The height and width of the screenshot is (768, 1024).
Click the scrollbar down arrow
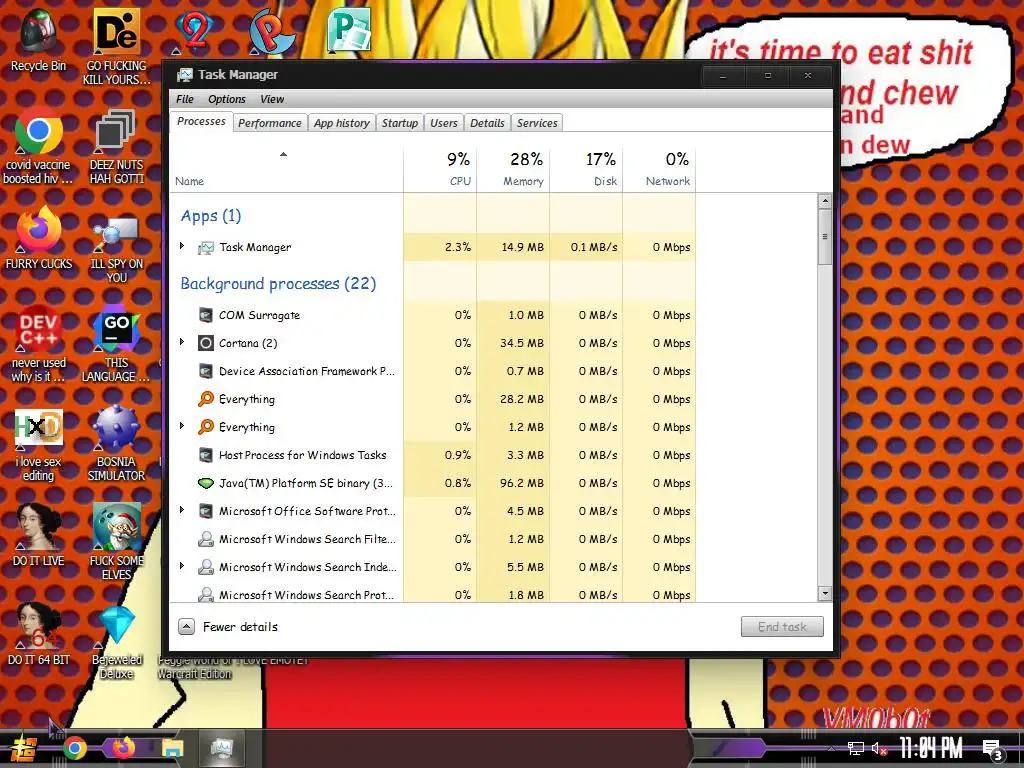coord(825,594)
